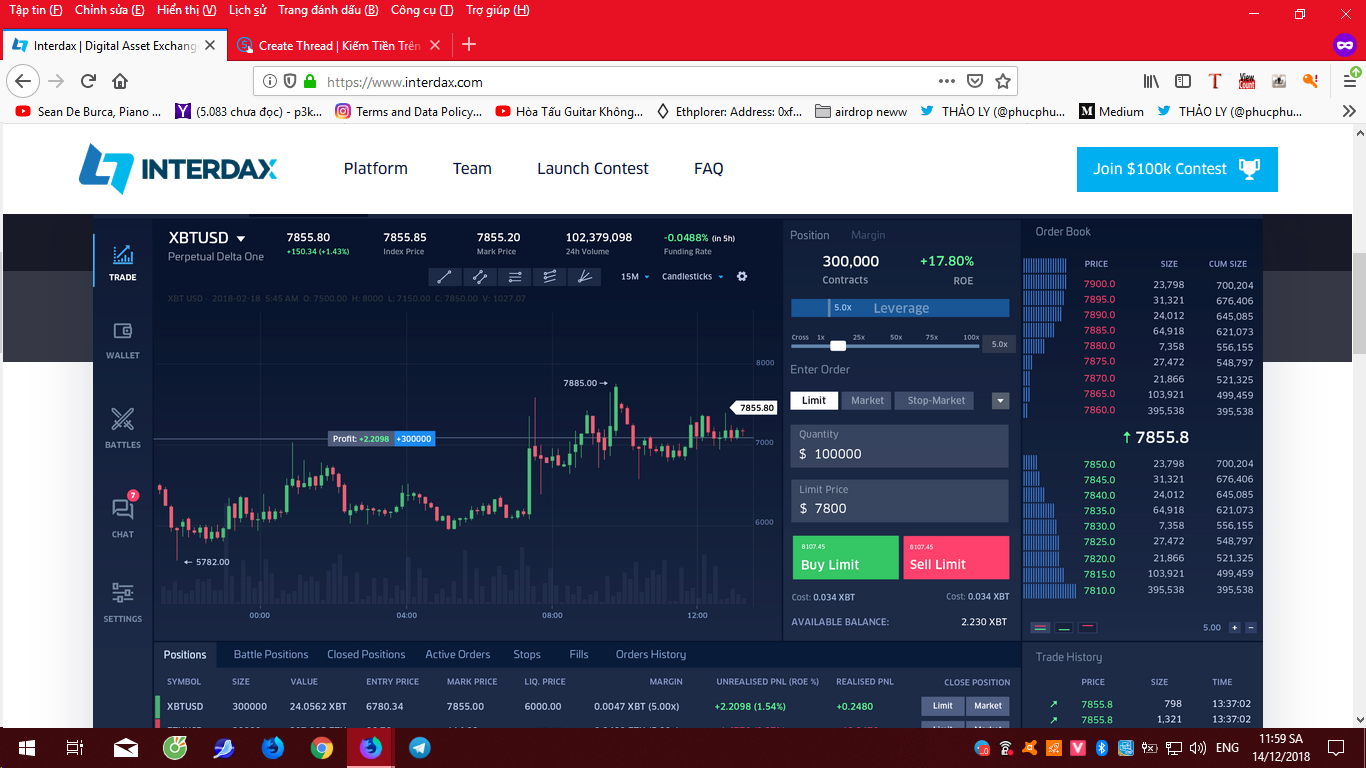Image resolution: width=1366 pixels, height=768 pixels.
Task: Open the Launch Contest navigation link
Action: [593, 169]
